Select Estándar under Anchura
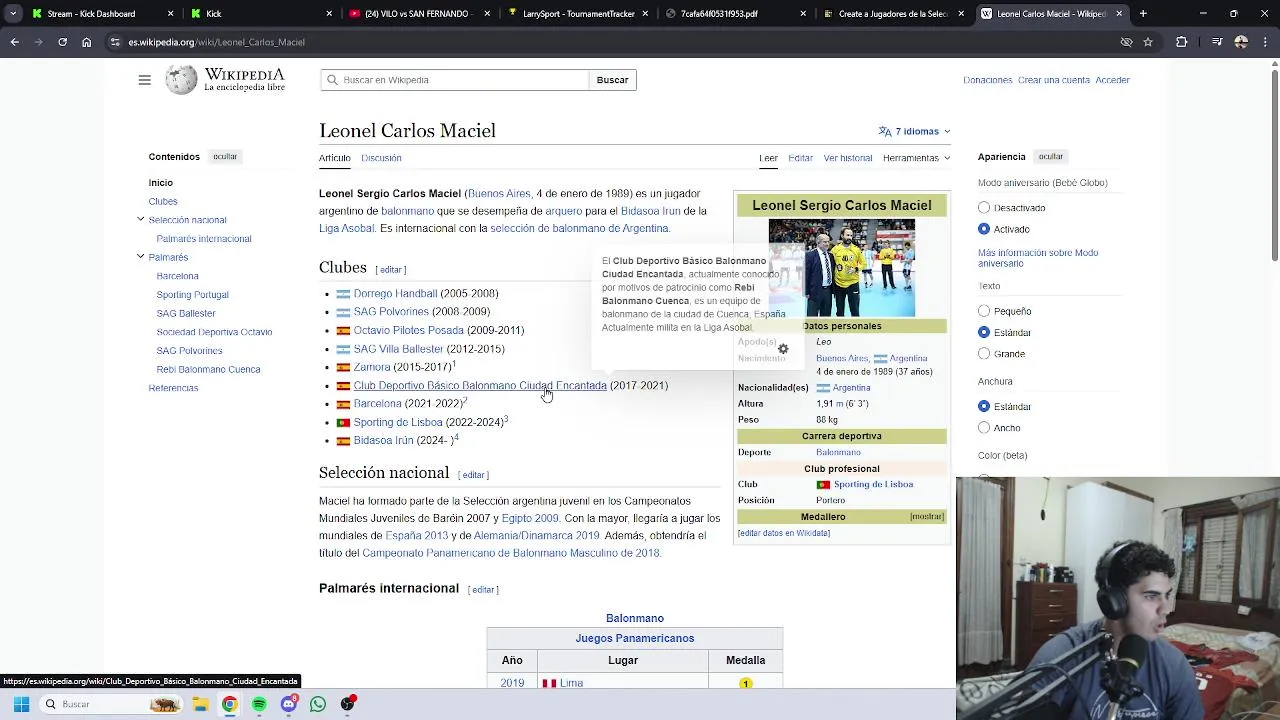This screenshot has width=1280, height=720. click(984, 407)
